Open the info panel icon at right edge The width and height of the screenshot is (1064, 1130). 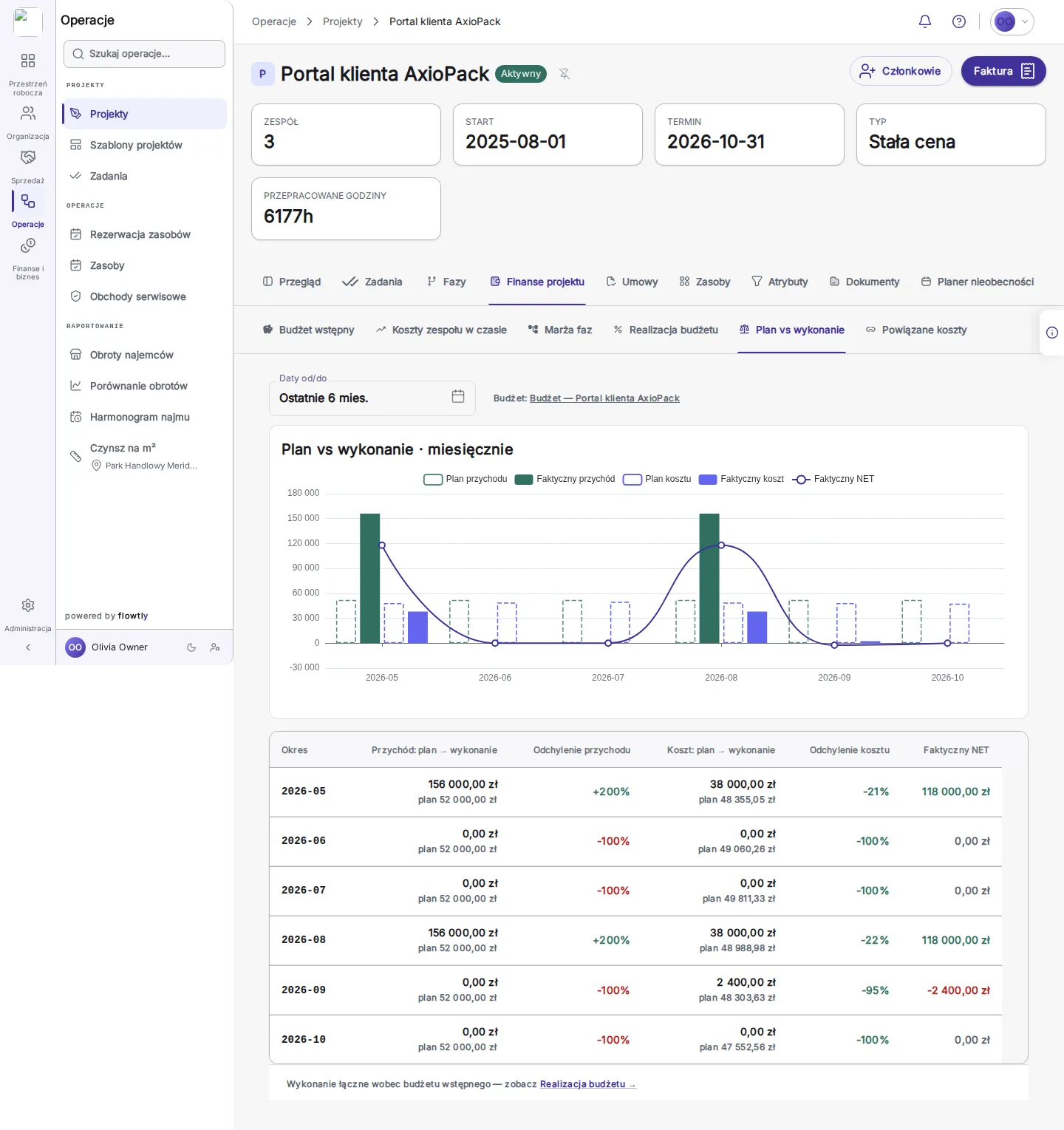(x=1052, y=333)
